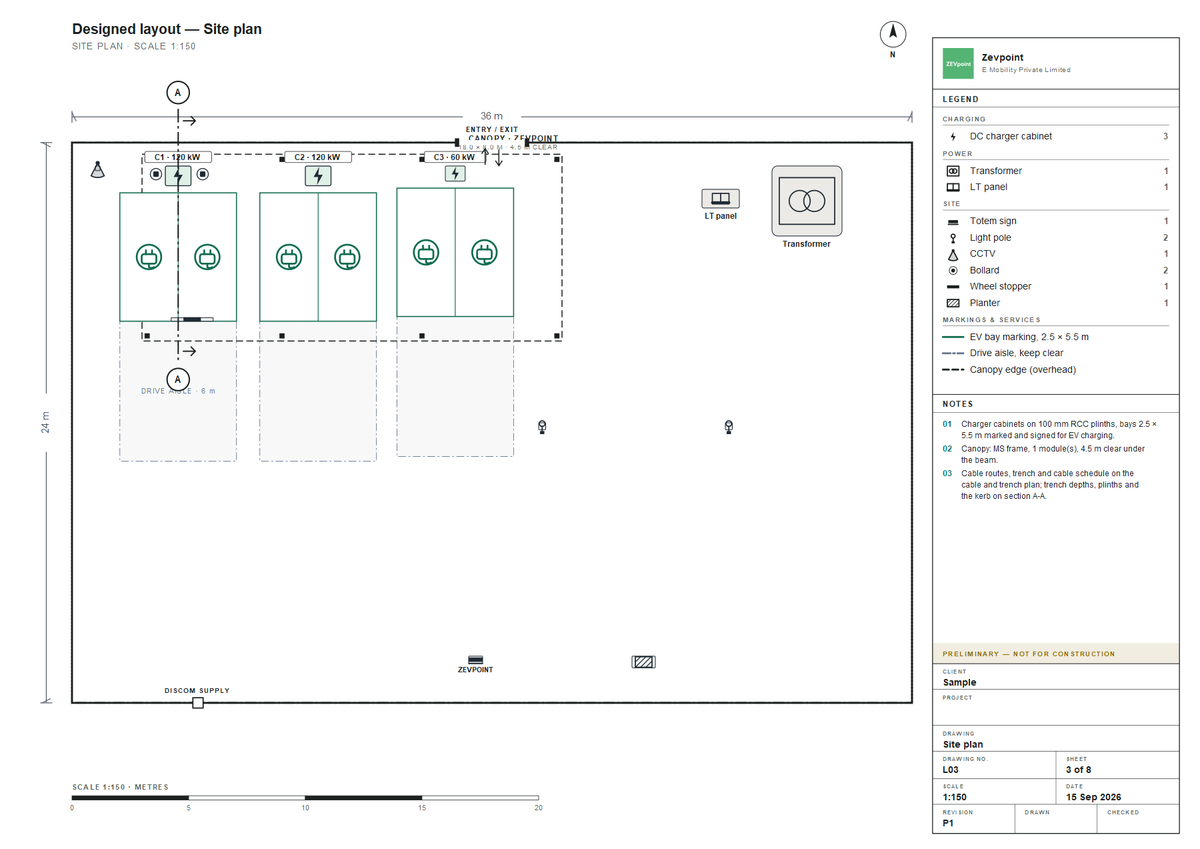The image size is (1200, 849).
Task: Select the bollard left of C1 charger
Action: point(156,174)
